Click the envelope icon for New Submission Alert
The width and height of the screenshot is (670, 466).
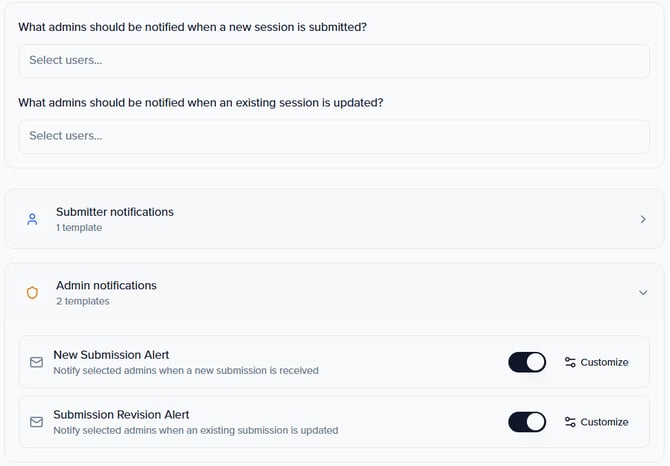pos(37,362)
